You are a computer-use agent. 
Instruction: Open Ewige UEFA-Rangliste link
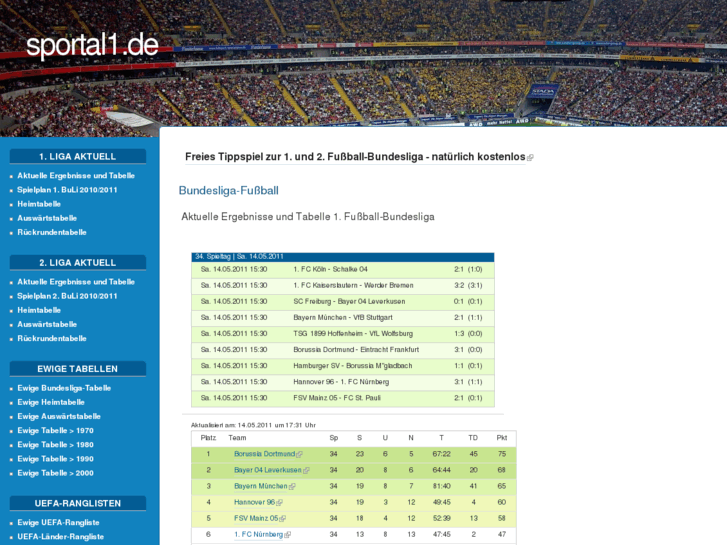pyautogui.click(x=58, y=522)
